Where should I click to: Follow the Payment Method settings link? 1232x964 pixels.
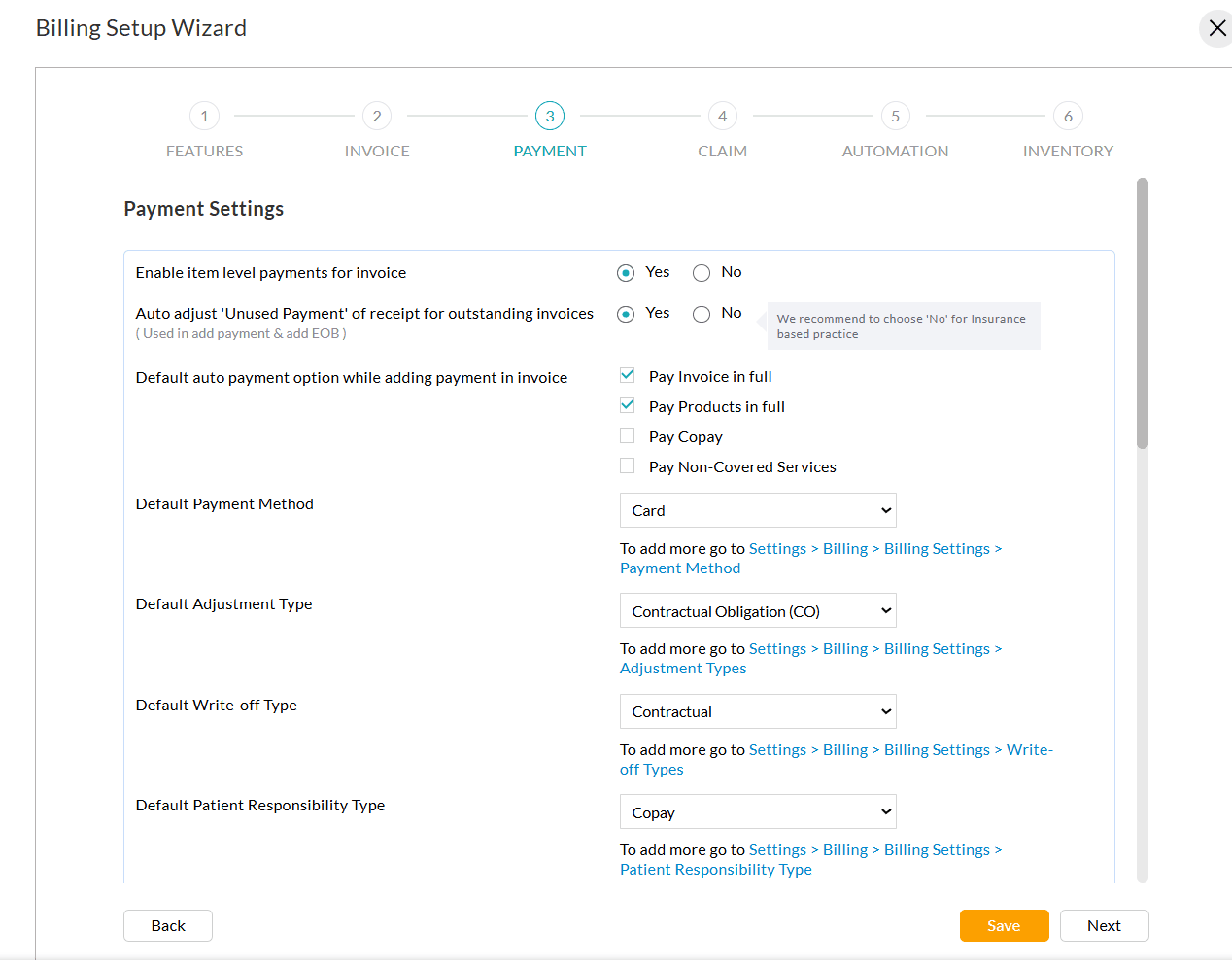(679, 568)
